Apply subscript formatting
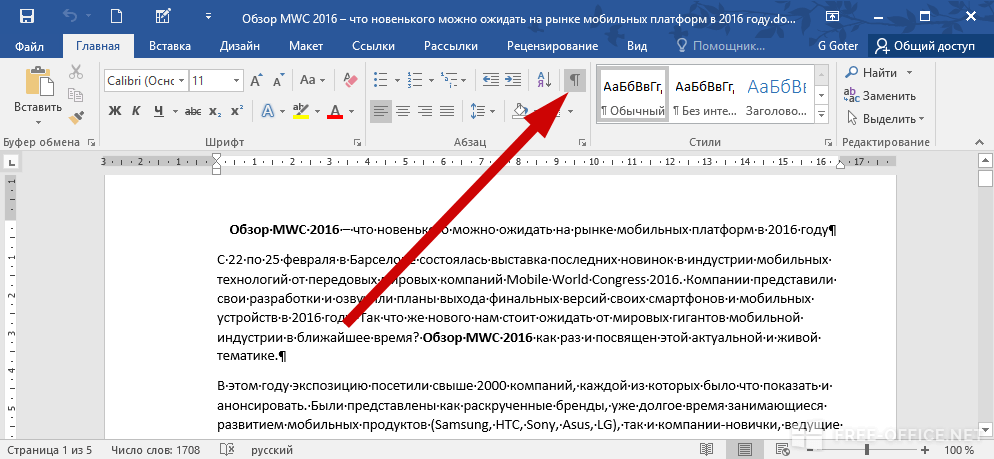Viewport: 994px width, 459px height. click(x=216, y=112)
